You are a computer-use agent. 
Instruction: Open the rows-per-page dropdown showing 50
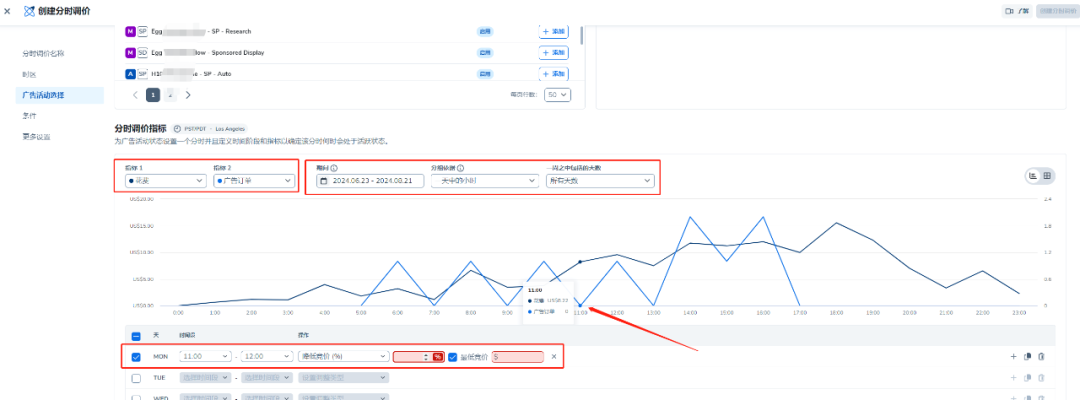coord(557,95)
